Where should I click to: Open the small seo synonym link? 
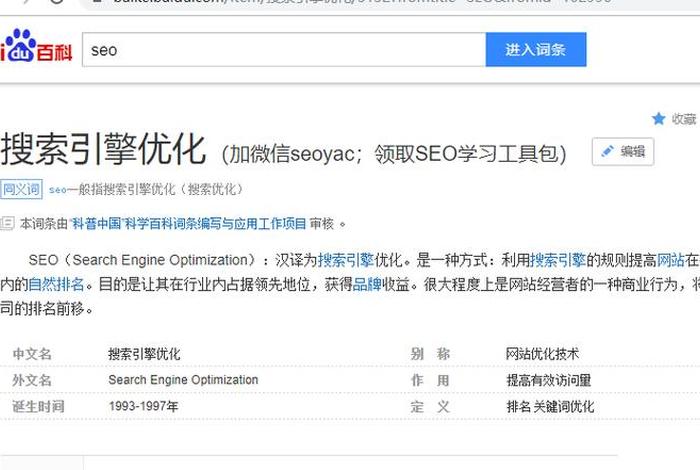click(58, 190)
